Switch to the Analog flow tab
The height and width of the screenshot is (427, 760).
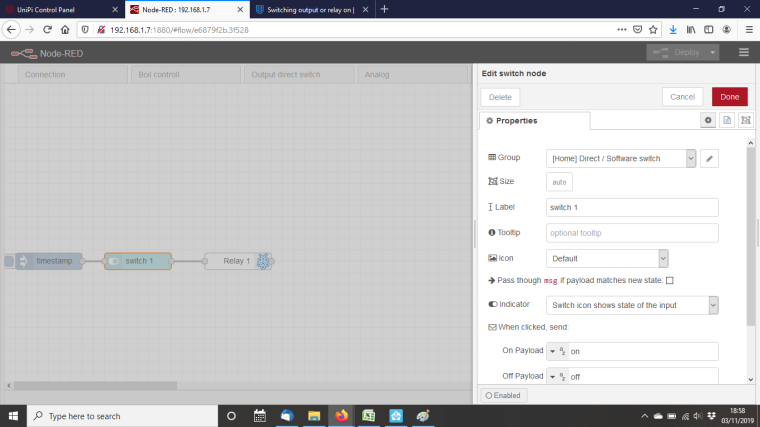pos(413,75)
